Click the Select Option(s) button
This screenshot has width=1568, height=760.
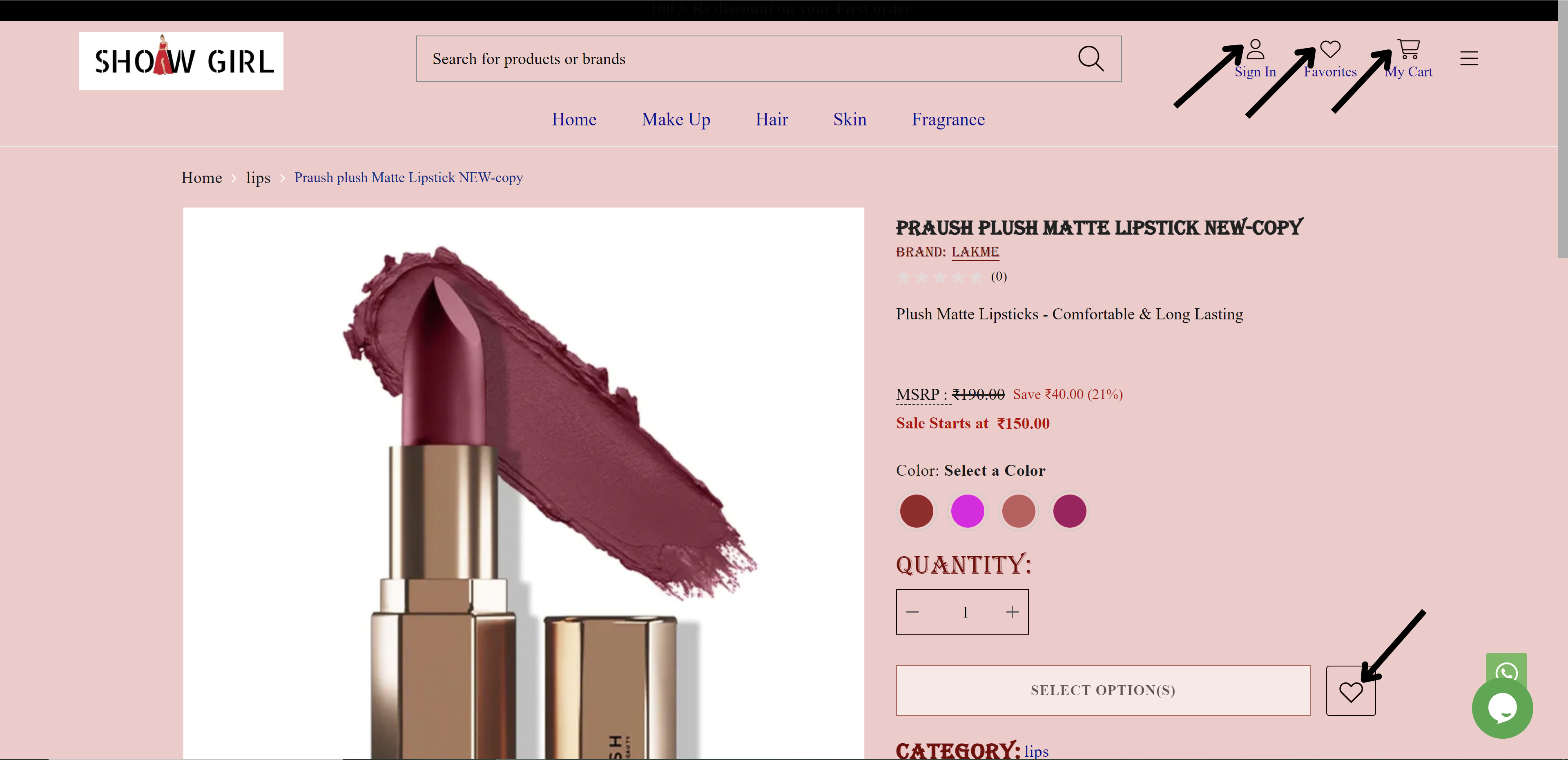click(1103, 691)
